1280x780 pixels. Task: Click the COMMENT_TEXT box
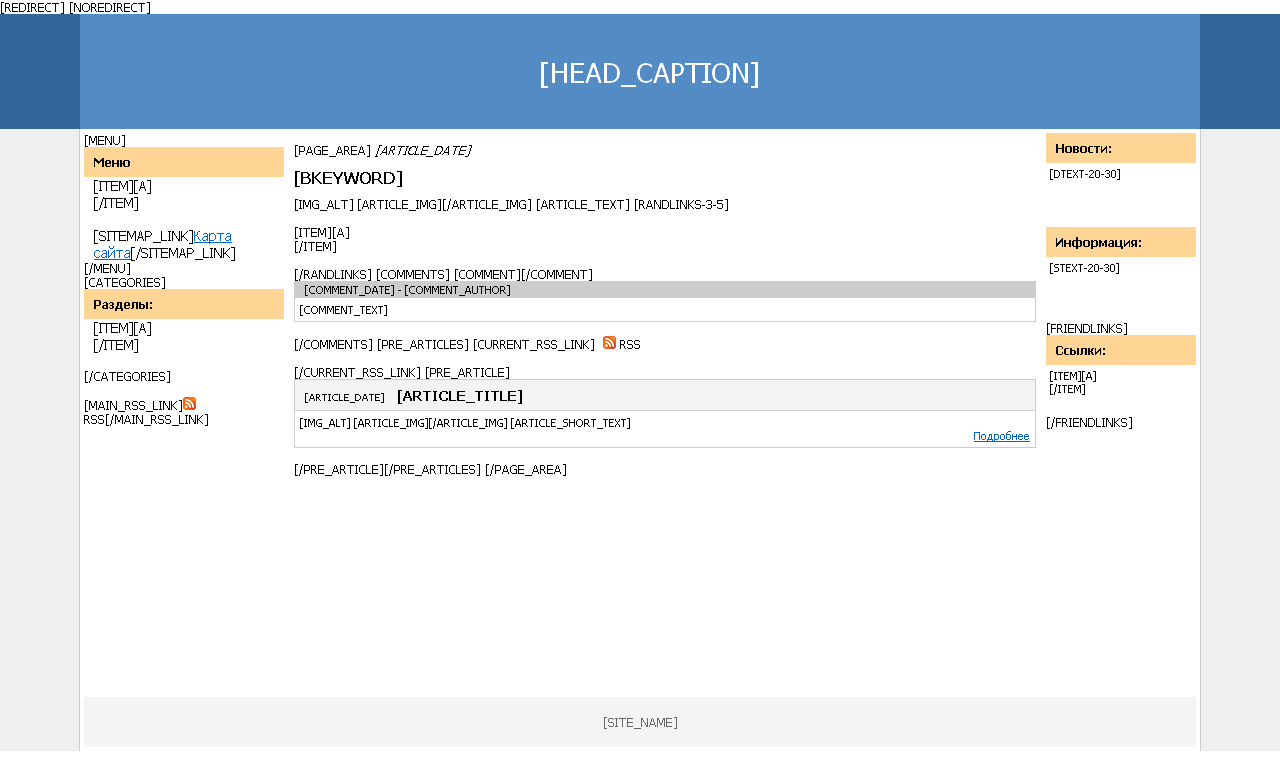pyautogui.click(x=665, y=310)
